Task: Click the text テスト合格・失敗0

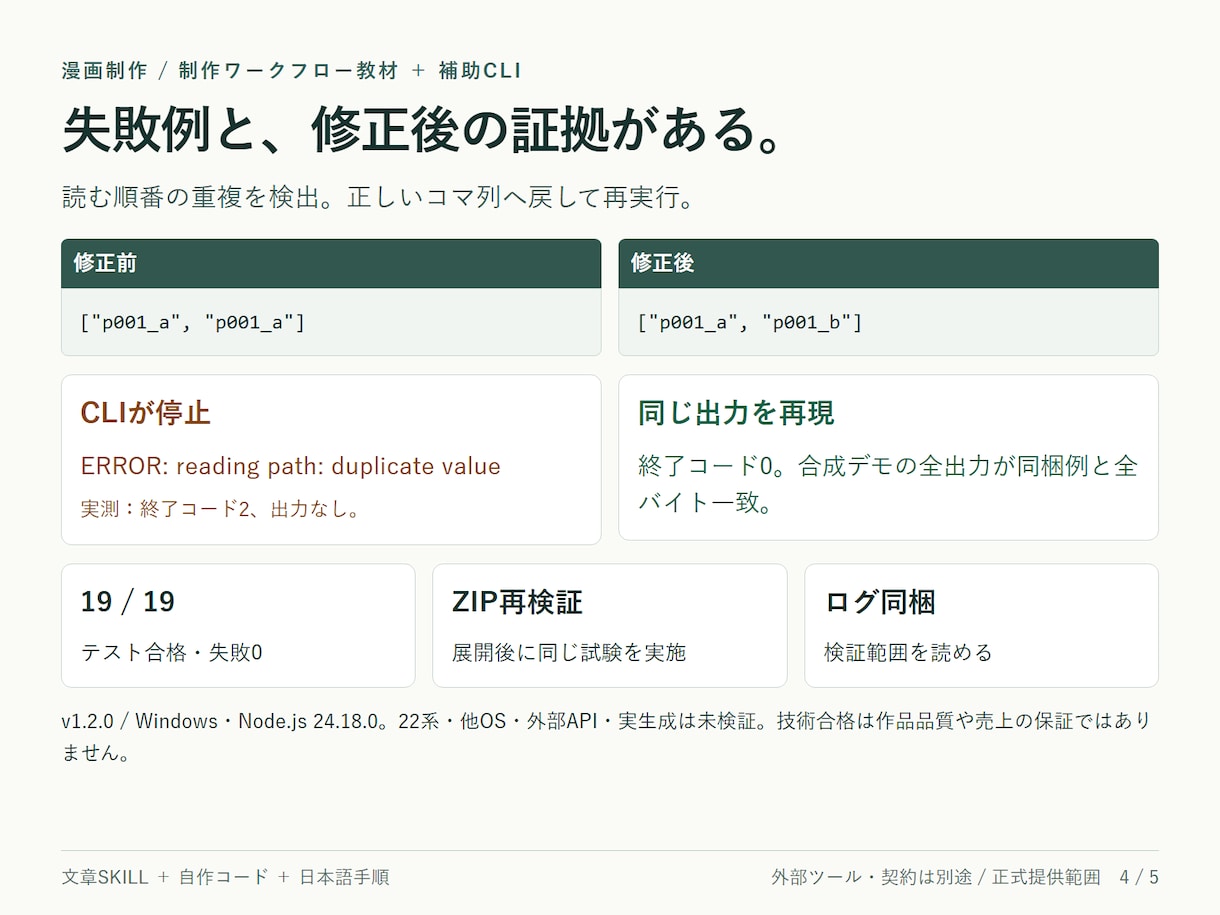Action: [171, 652]
